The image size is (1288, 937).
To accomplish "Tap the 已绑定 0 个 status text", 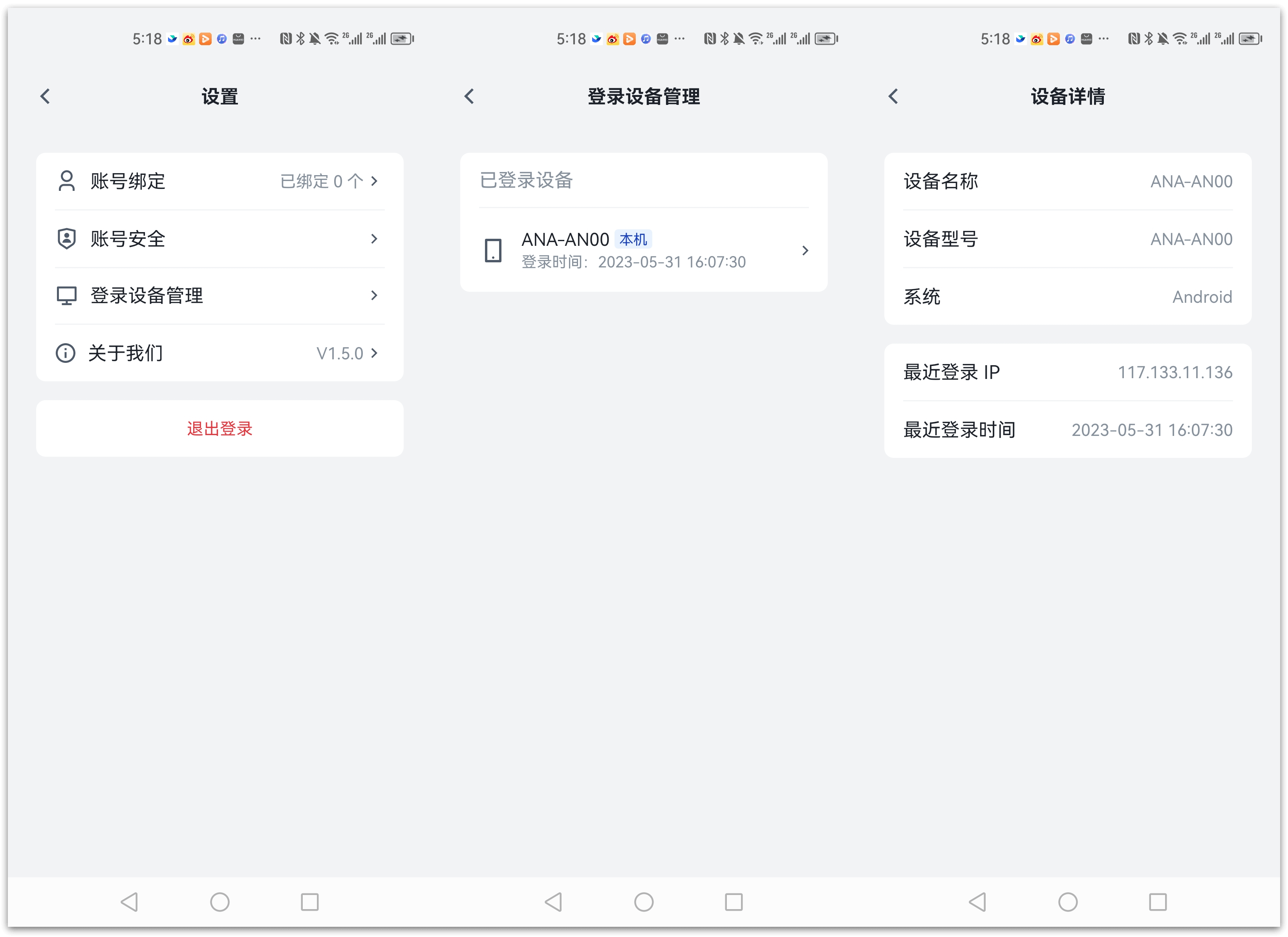I will click(x=322, y=181).
